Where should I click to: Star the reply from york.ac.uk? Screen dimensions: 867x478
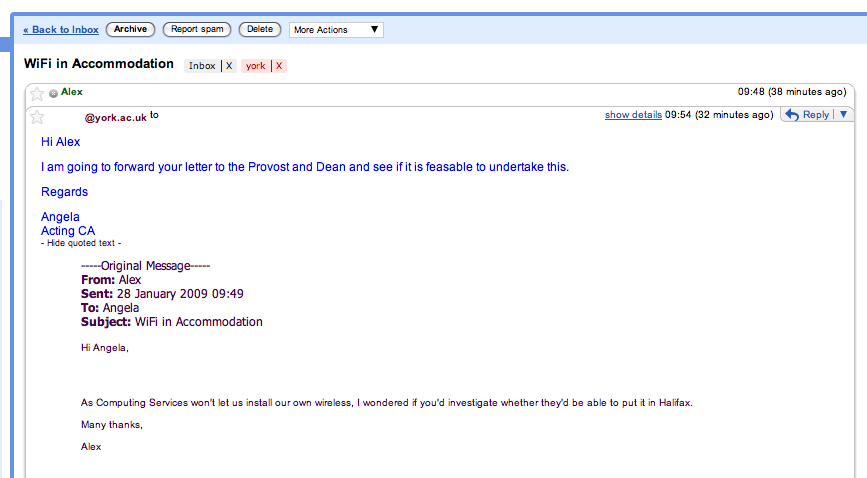tap(38, 116)
